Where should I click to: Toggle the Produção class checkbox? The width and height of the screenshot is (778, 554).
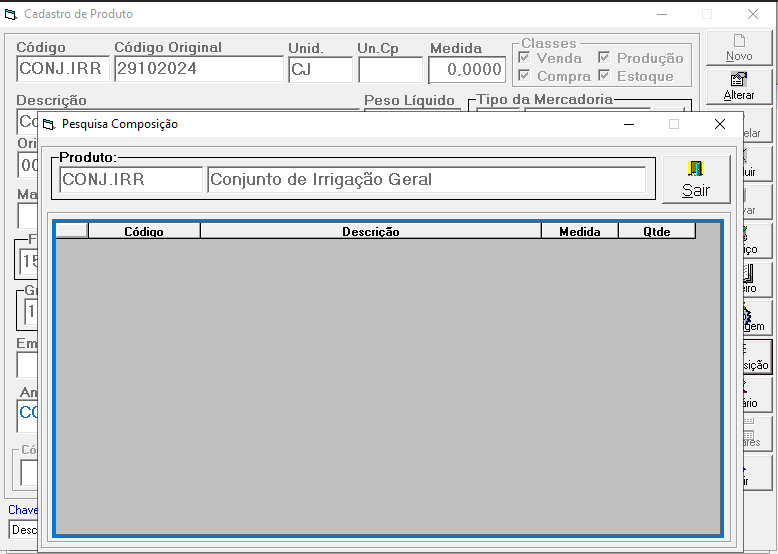(604, 58)
